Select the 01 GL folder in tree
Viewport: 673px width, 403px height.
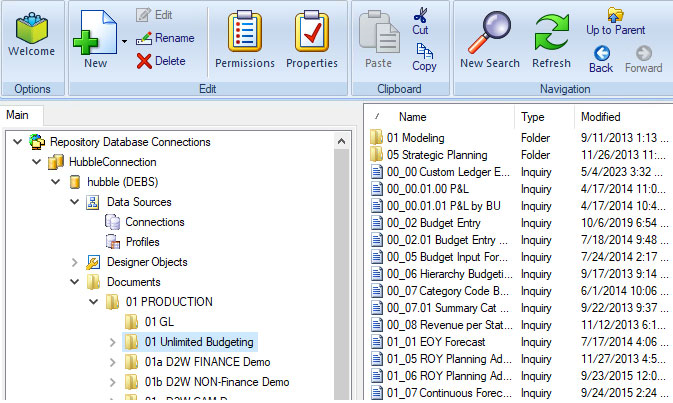point(159,322)
